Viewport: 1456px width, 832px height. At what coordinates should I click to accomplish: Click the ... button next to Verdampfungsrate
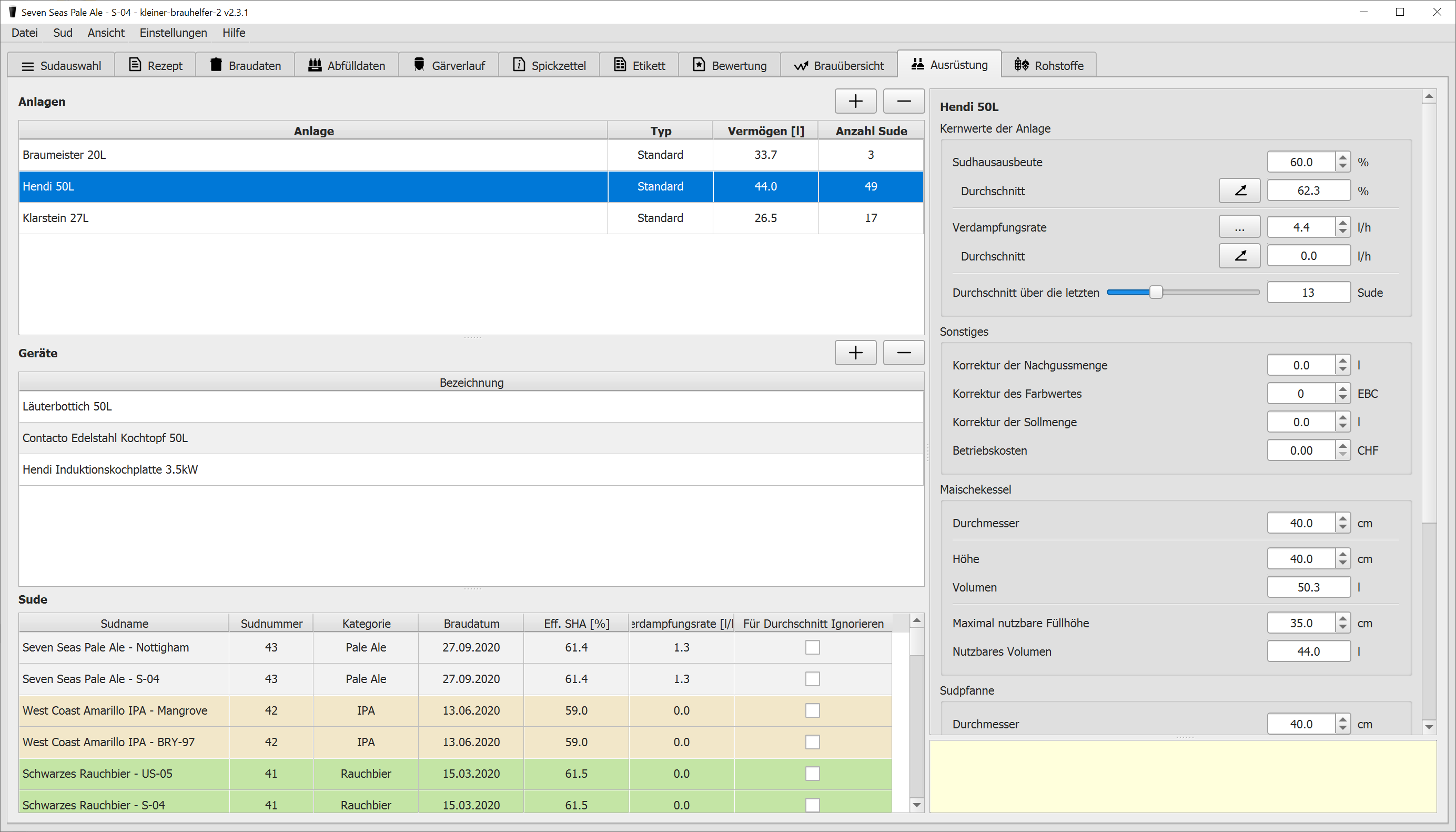pyautogui.click(x=1239, y=227)
